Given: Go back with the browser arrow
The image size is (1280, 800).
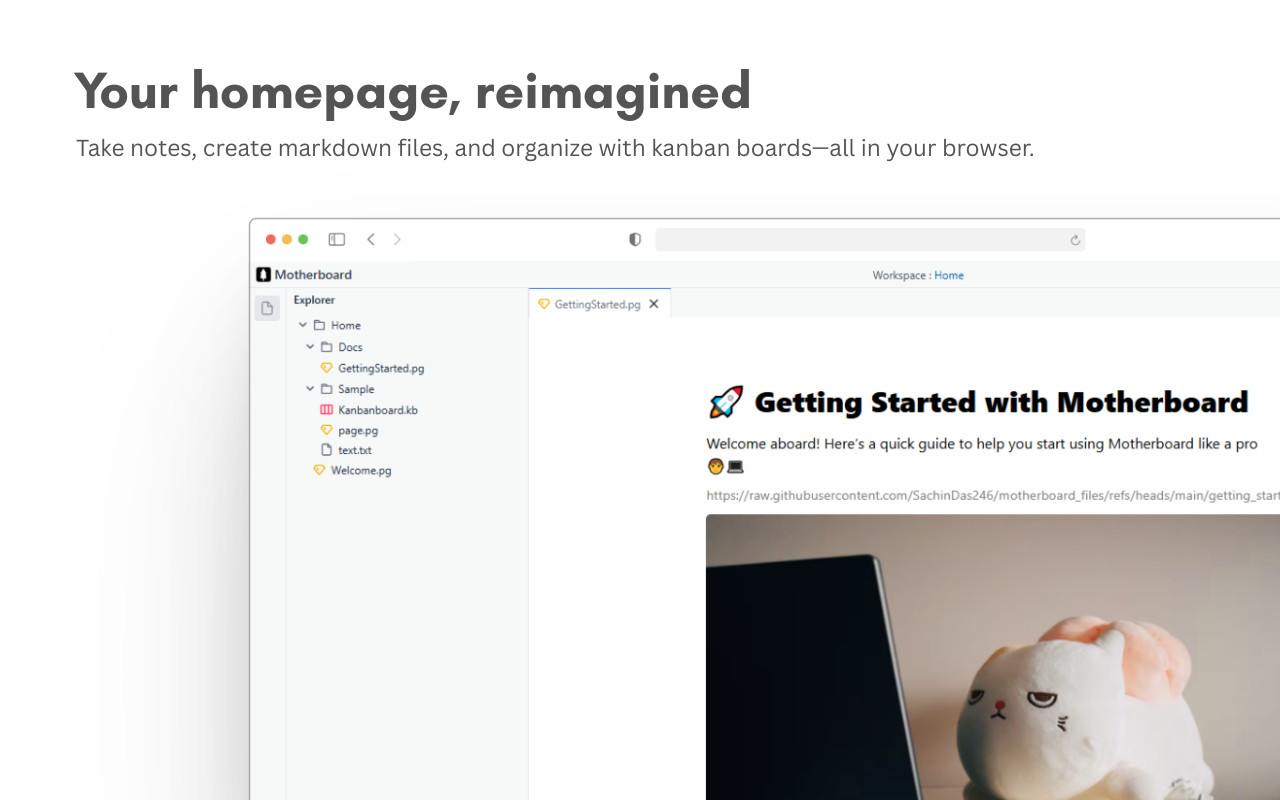Looking at the screenshot, I should (371, 239).
